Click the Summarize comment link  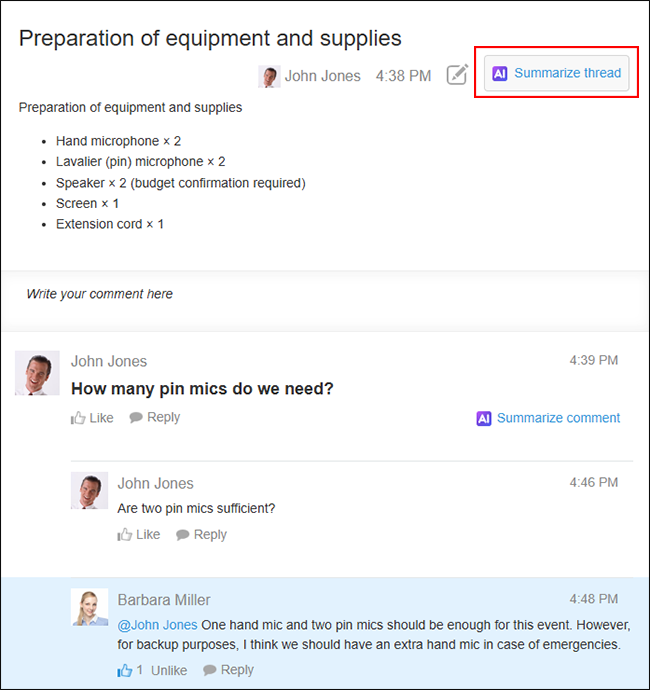point(558,418)
